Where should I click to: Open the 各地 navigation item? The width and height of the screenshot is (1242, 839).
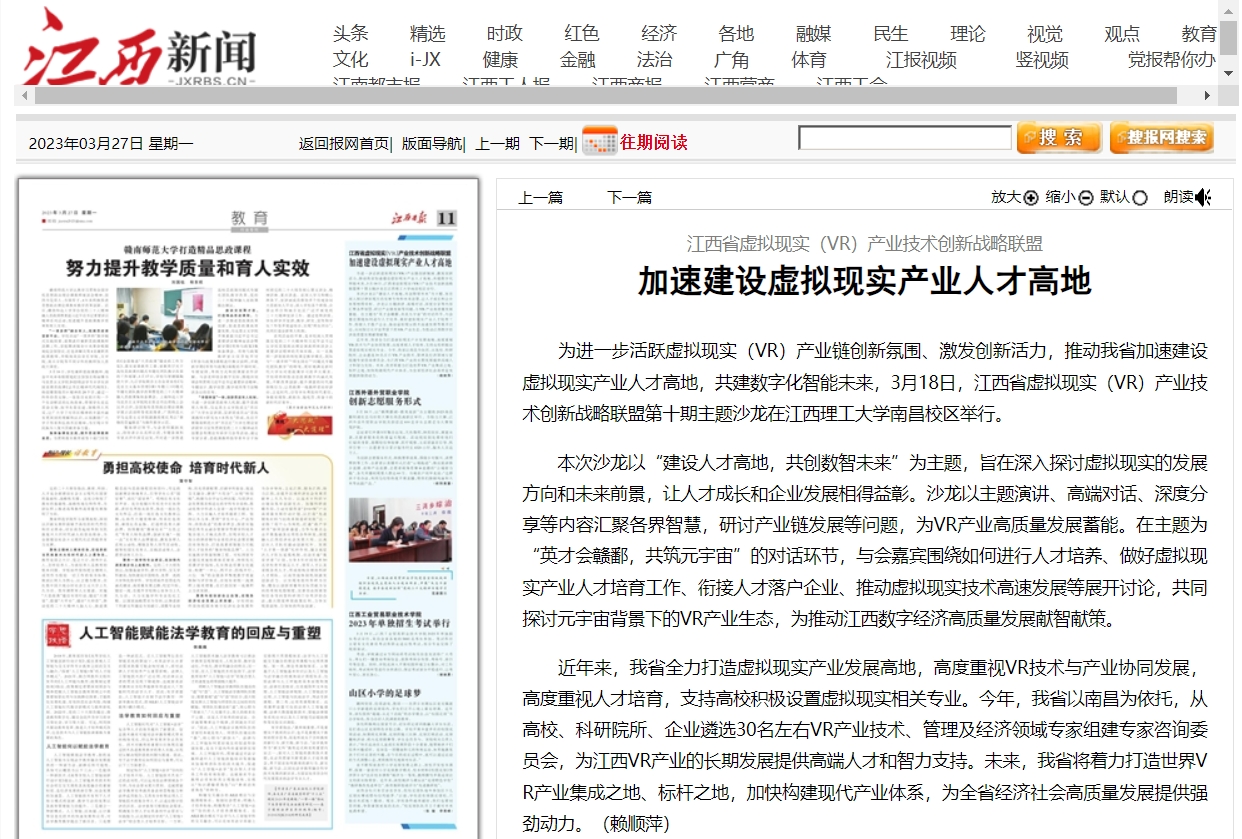(x=736, y=34)
